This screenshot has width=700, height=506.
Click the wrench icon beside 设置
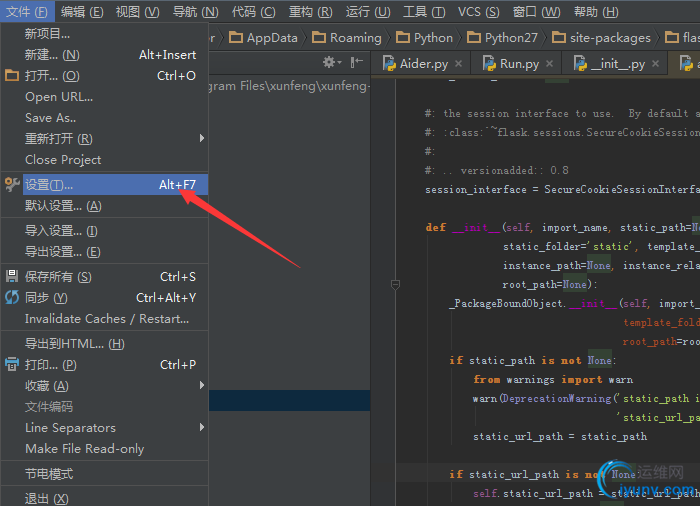pos(12,184)
